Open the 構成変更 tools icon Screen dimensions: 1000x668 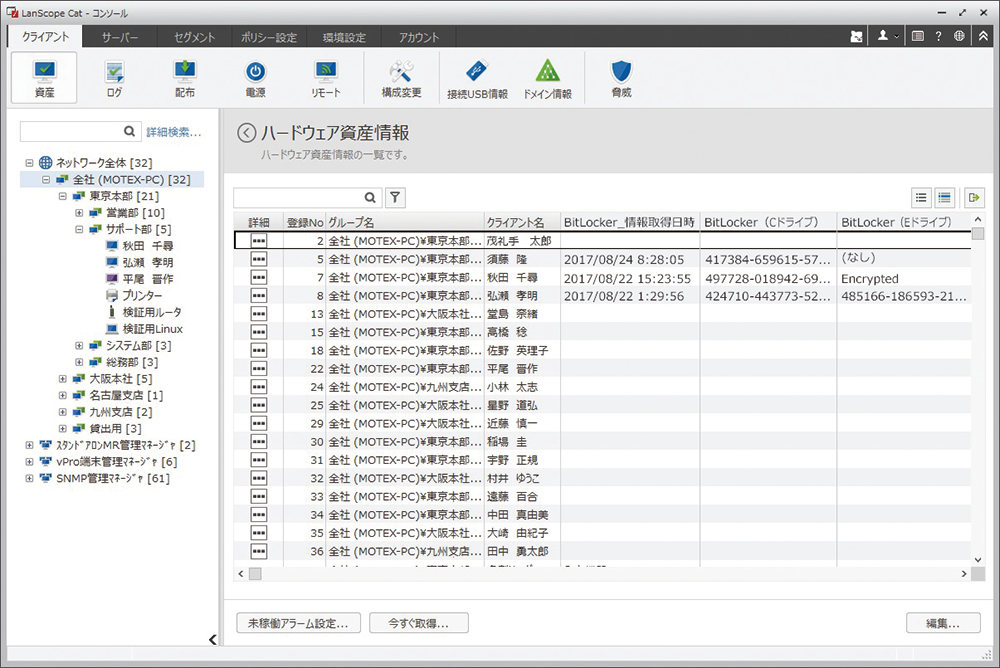(401, 78)
